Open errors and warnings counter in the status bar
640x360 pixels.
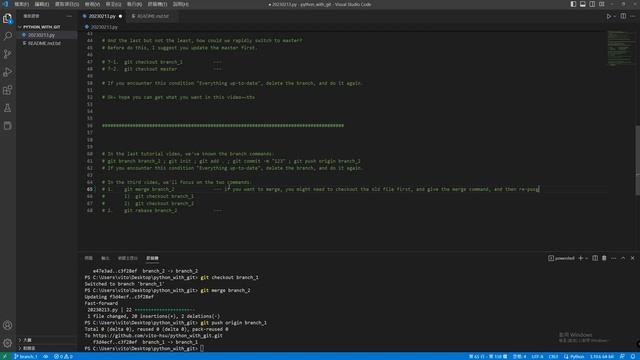pyautogui.click(x=63, y=356)
